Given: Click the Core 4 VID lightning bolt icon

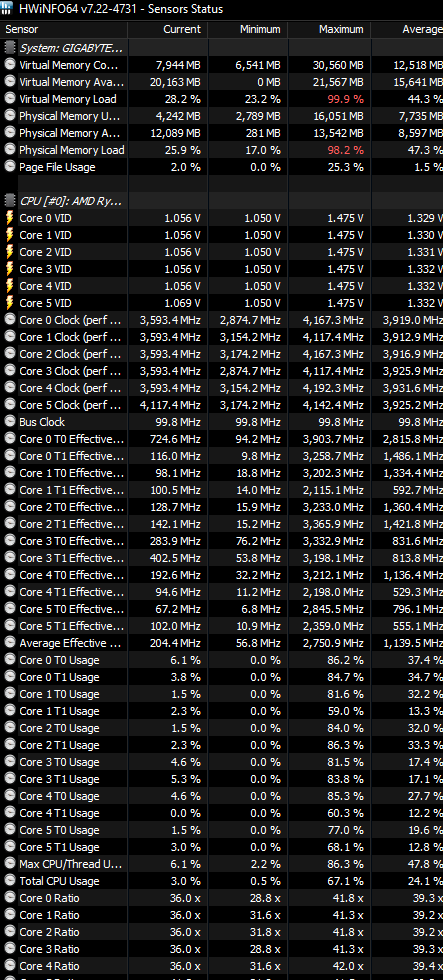Looking at the screenshot, I should 10,286.
